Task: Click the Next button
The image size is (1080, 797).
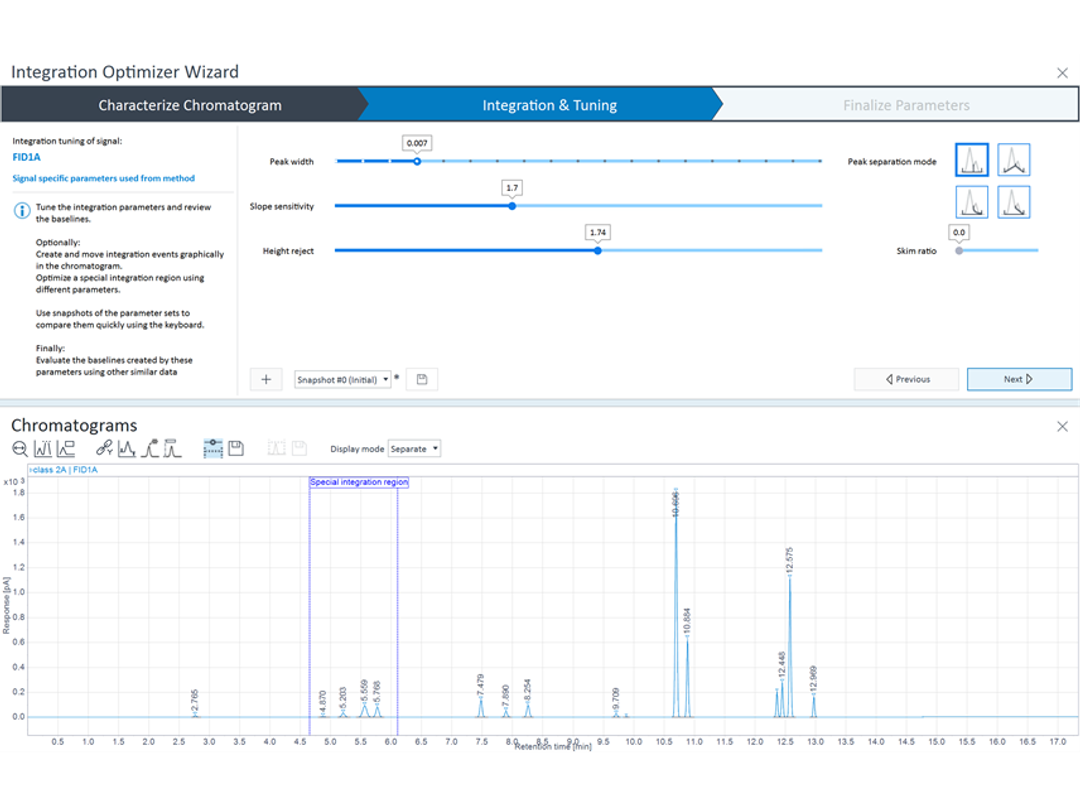Action: [x=1019, y=379]
